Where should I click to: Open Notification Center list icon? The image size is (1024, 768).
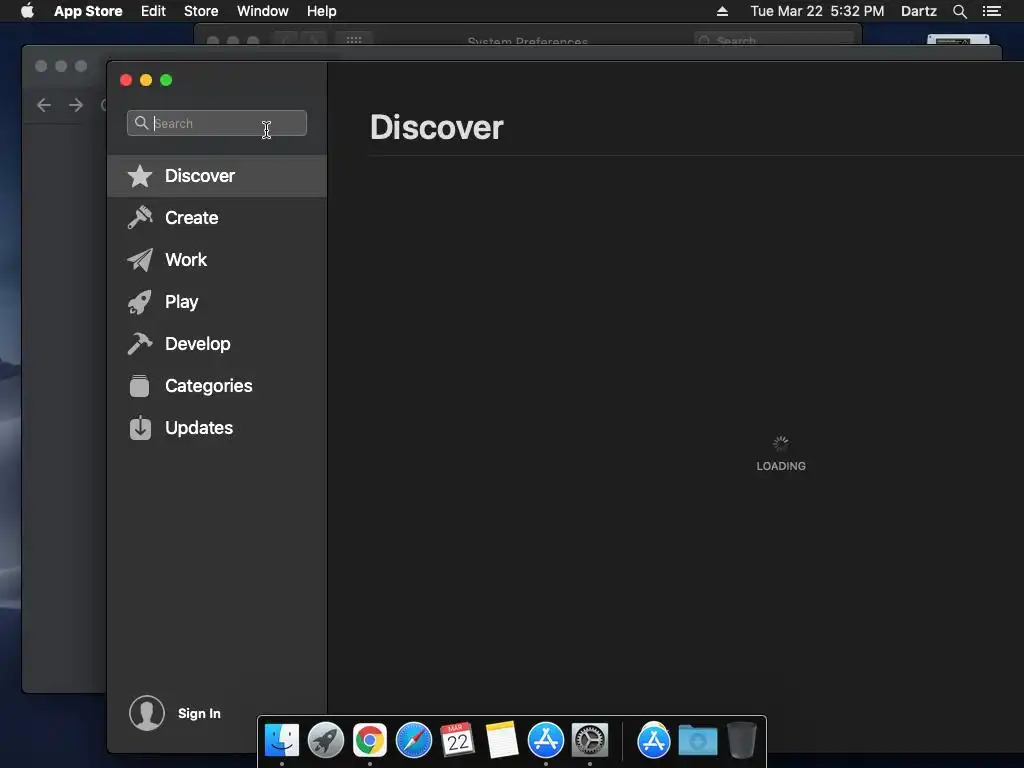pos(992,11)
